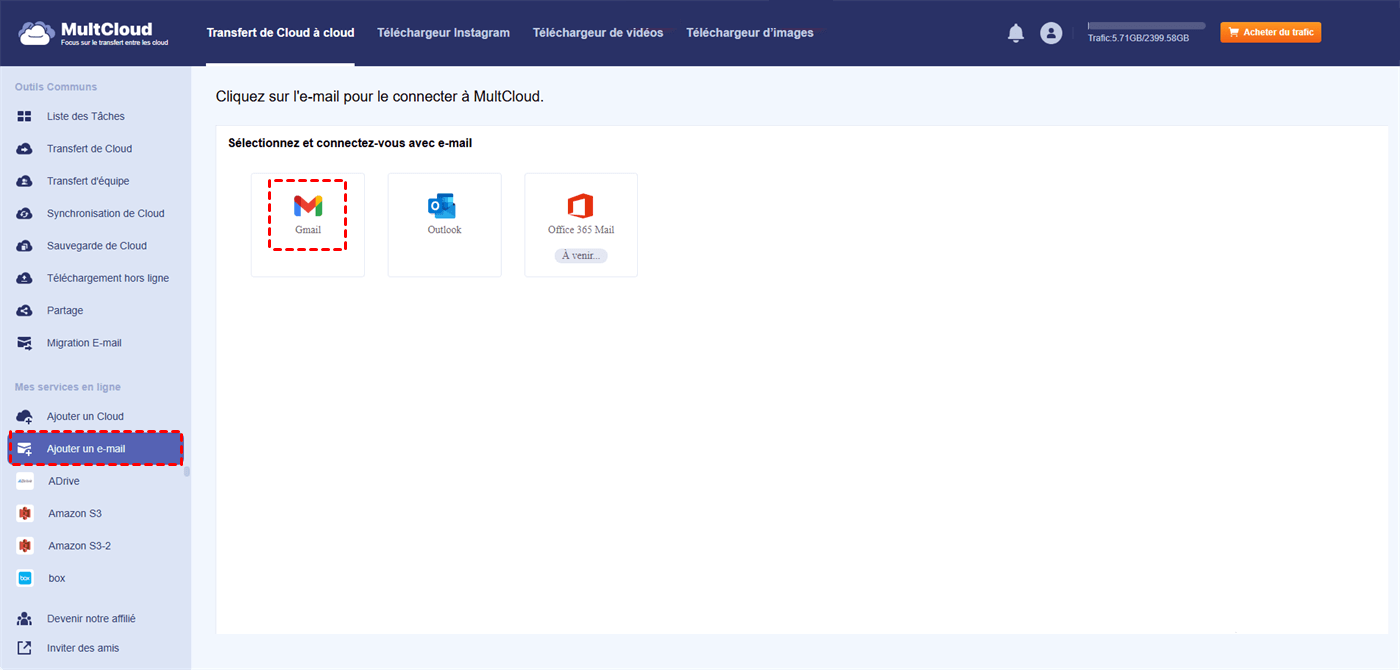Click the Transfert de Cloud icon
The image size is (1400, 670).
pyautogui.click(x=25, y=149)
